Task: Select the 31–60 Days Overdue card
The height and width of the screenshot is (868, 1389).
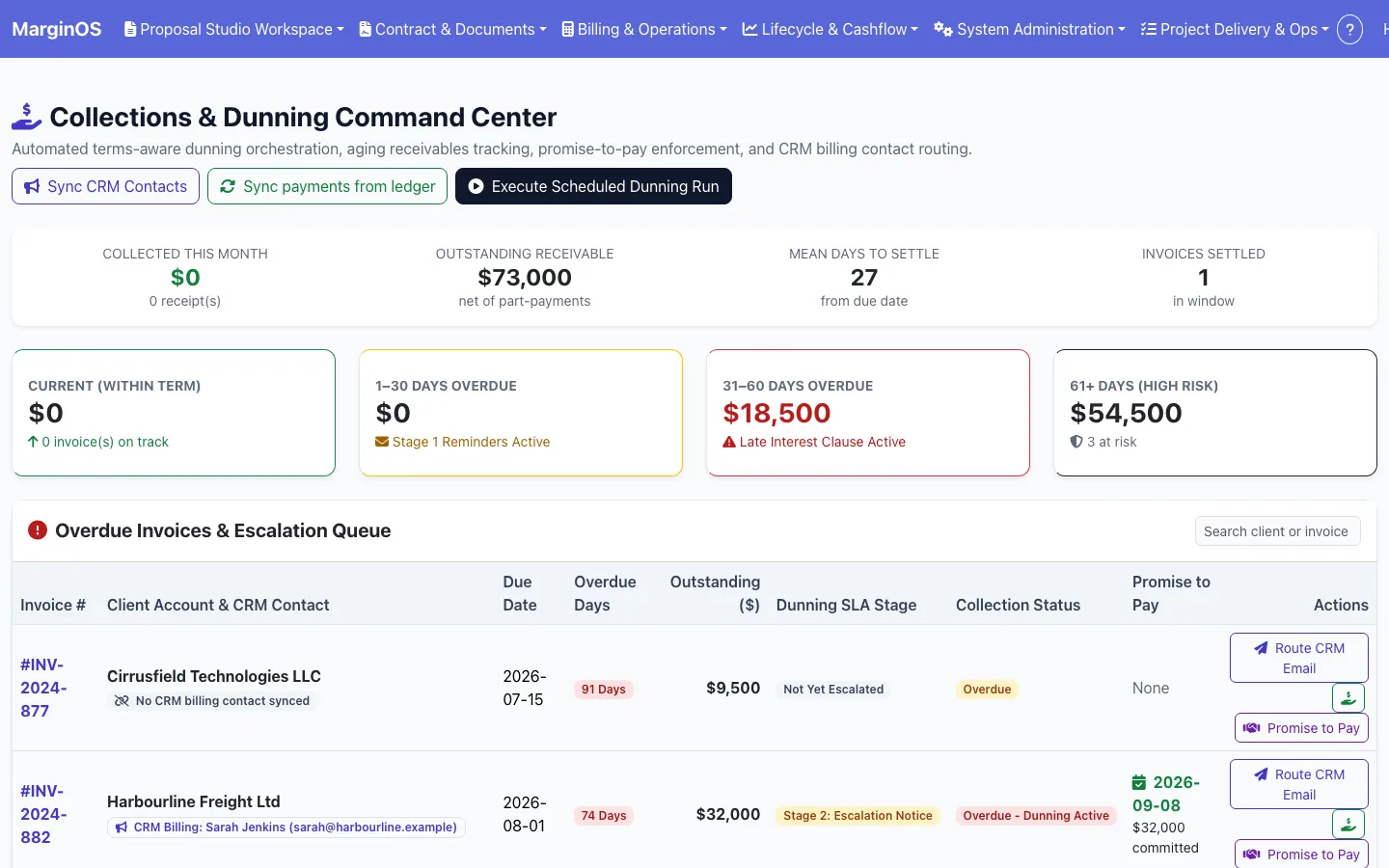Action: (868, 413)
